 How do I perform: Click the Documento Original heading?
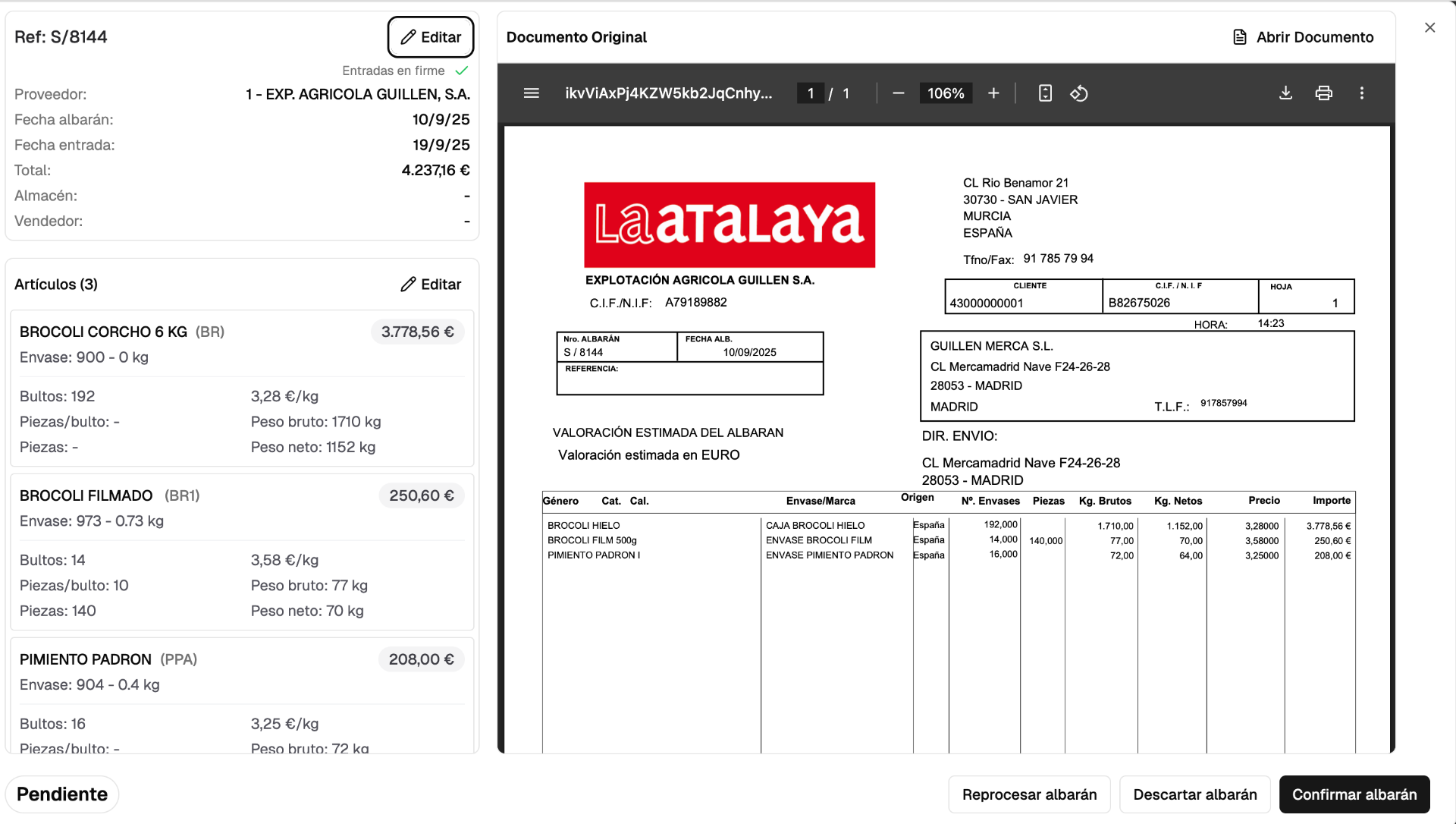[x=576, y=37]
